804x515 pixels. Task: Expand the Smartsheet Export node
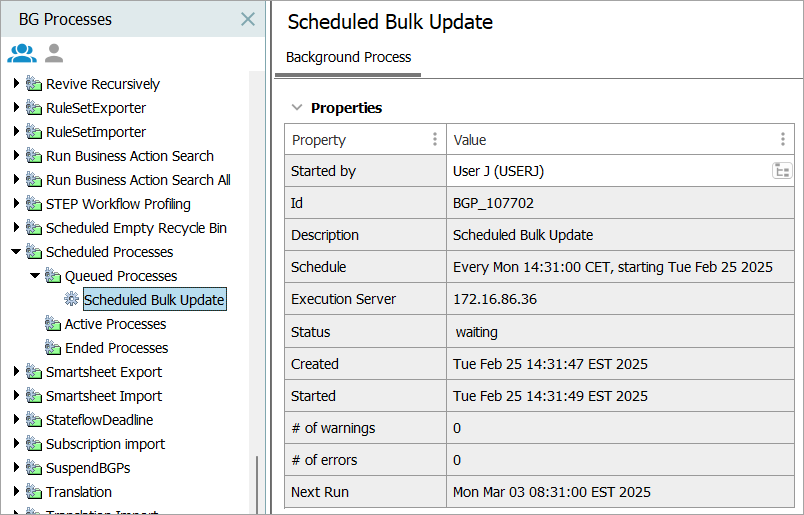point(16,372)
